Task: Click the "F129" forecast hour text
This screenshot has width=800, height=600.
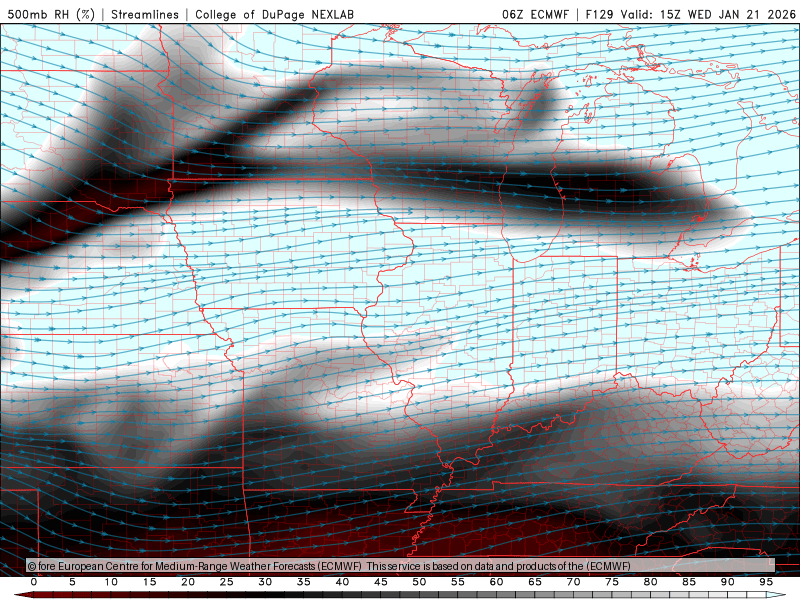Action: [x=599, y=14]
